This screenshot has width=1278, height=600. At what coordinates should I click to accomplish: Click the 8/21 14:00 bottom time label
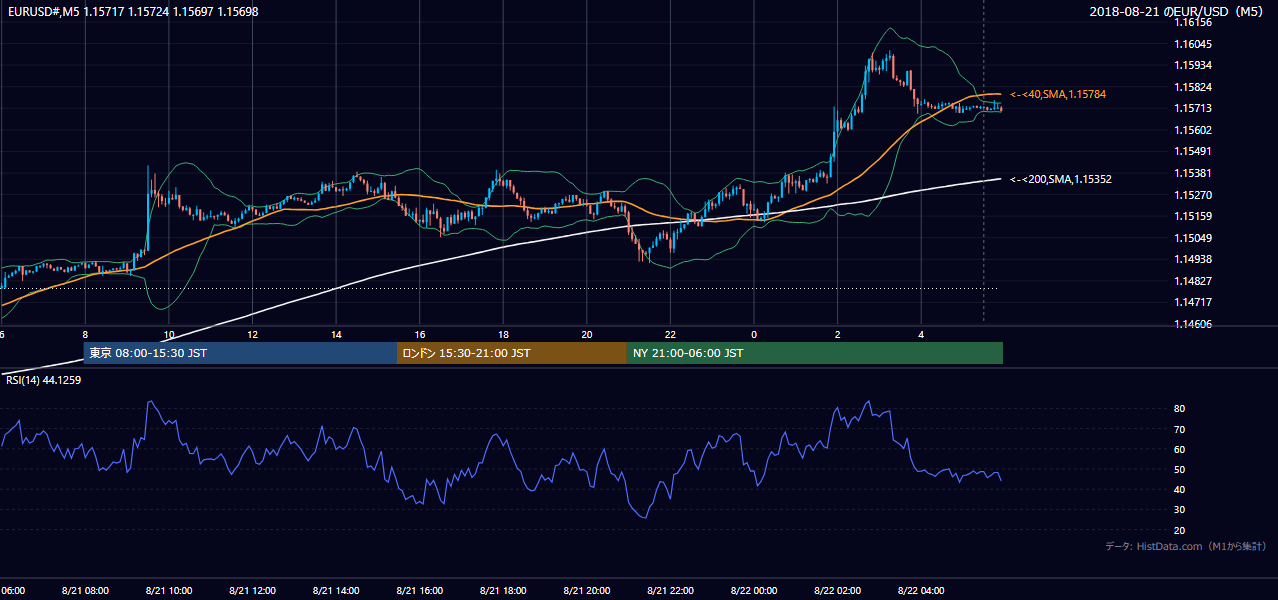(336, 590)
